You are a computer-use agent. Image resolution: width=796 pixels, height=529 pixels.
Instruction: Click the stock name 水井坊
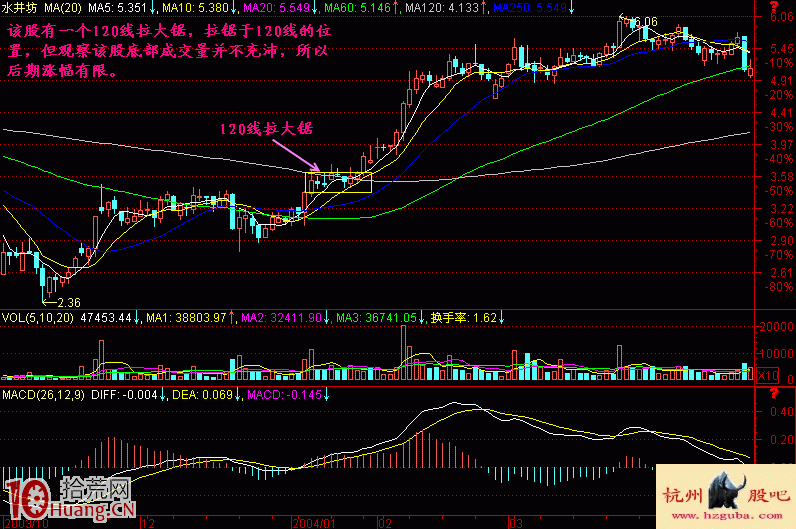coord(19,8)
